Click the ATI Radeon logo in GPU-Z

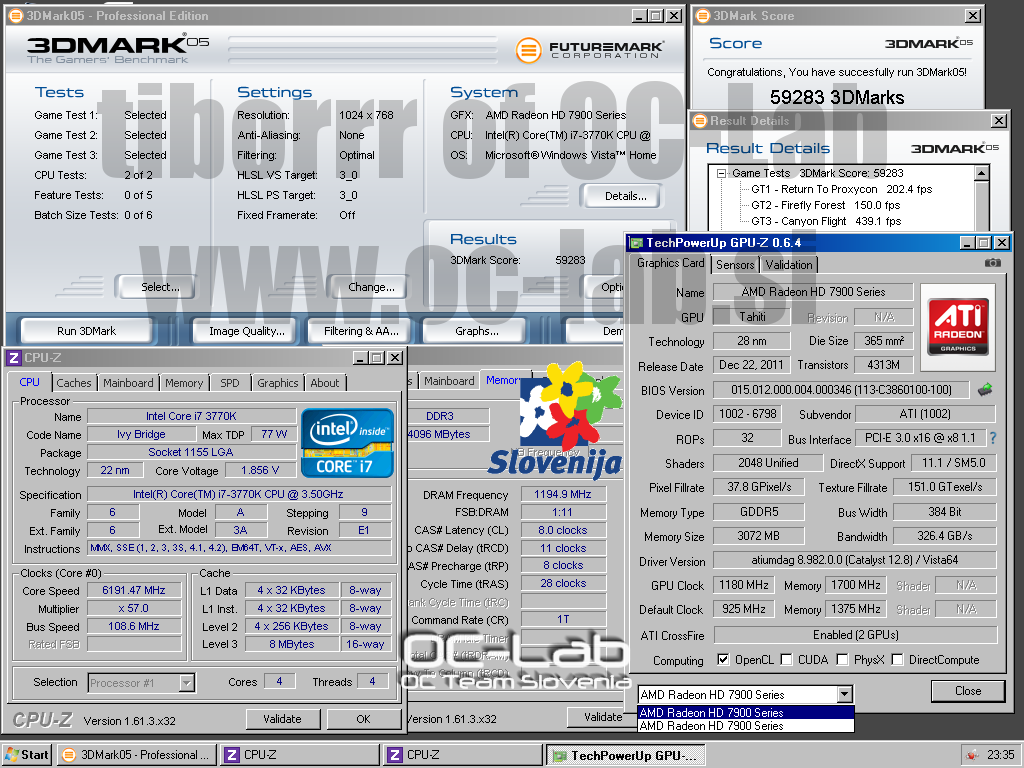[x=958, y=327]
